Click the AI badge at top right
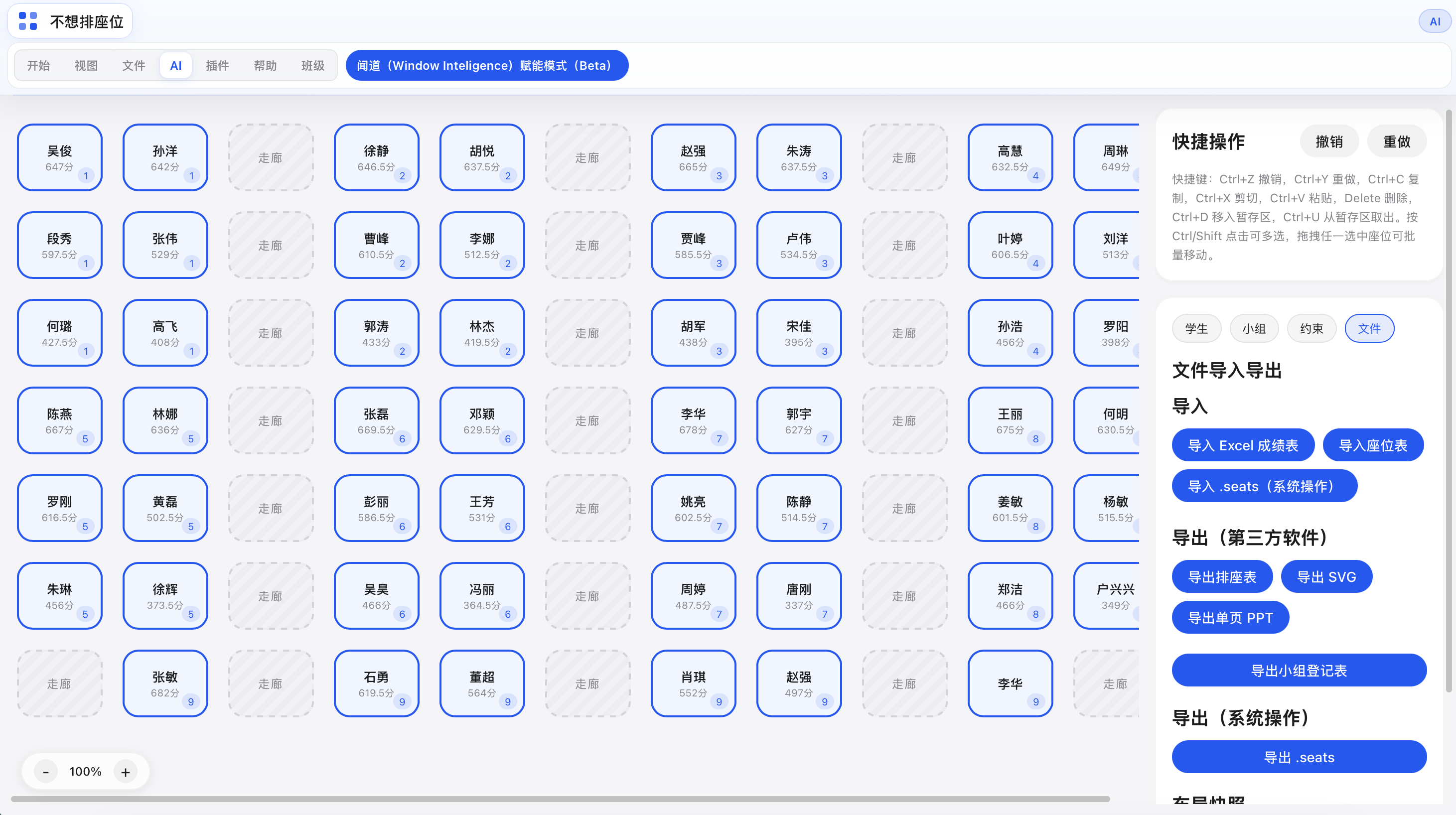 pos(1434,21)
